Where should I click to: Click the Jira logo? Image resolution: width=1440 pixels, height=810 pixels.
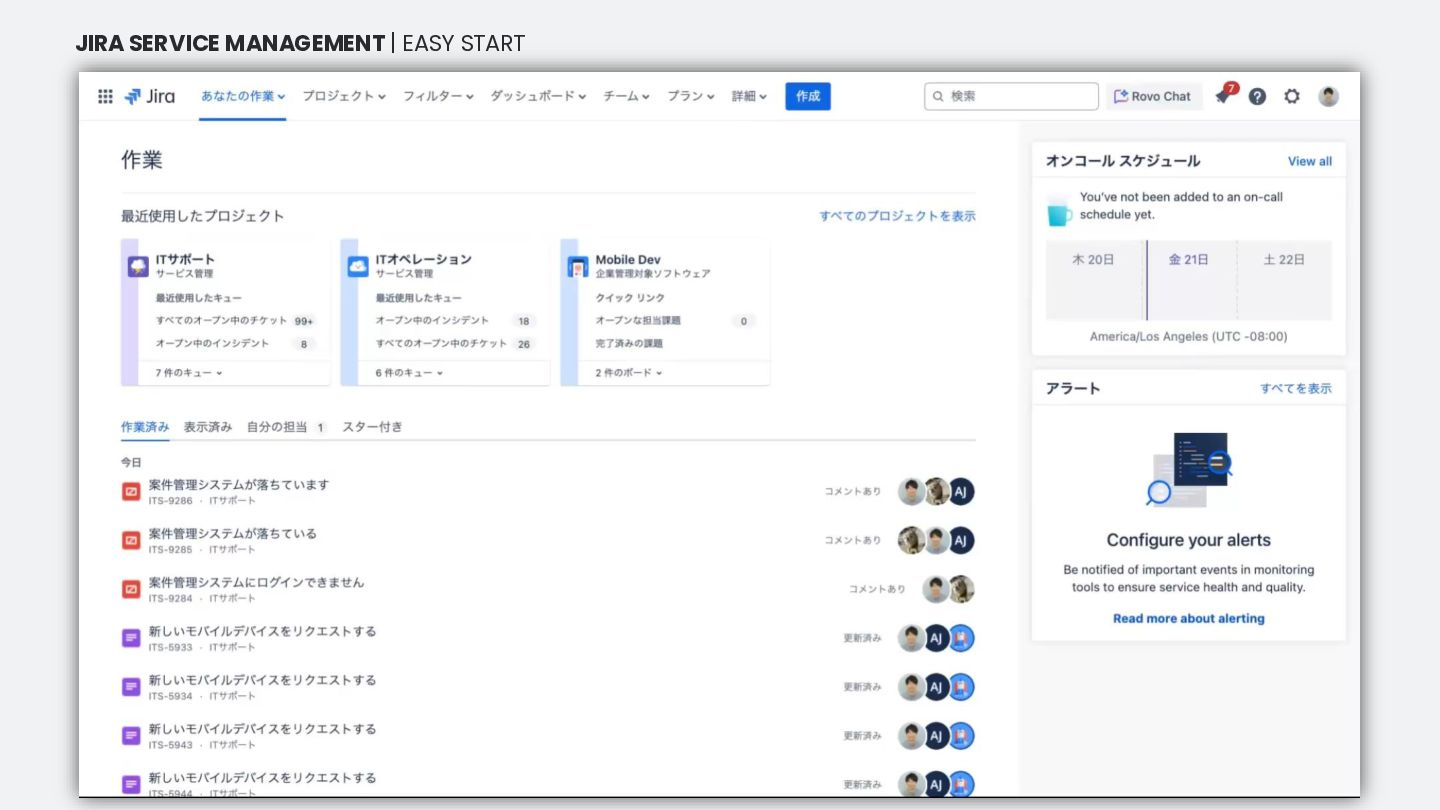pos(149,96)
